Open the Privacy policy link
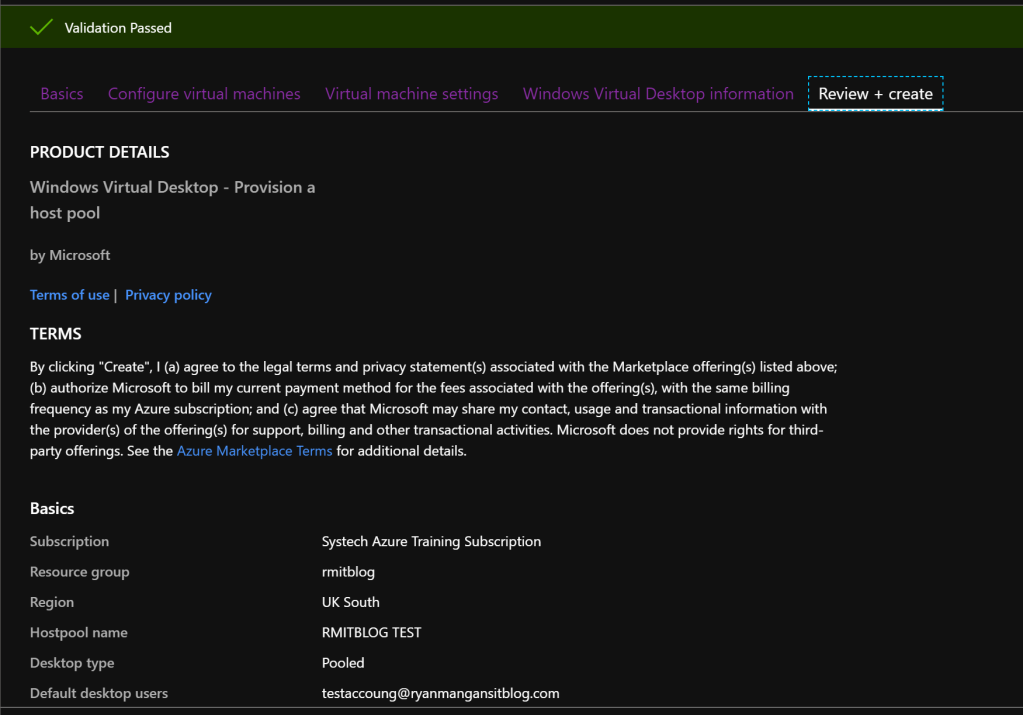 coord(168,295)
